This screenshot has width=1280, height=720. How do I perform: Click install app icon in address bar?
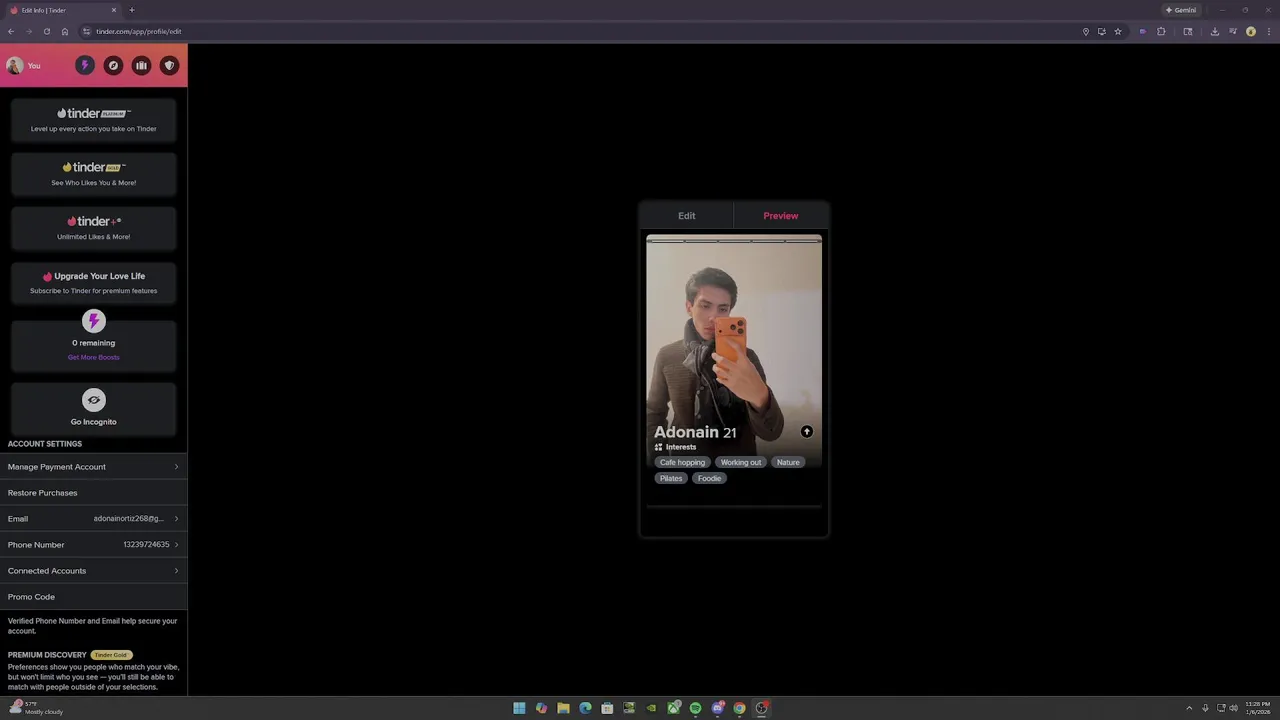(1101, 31)
